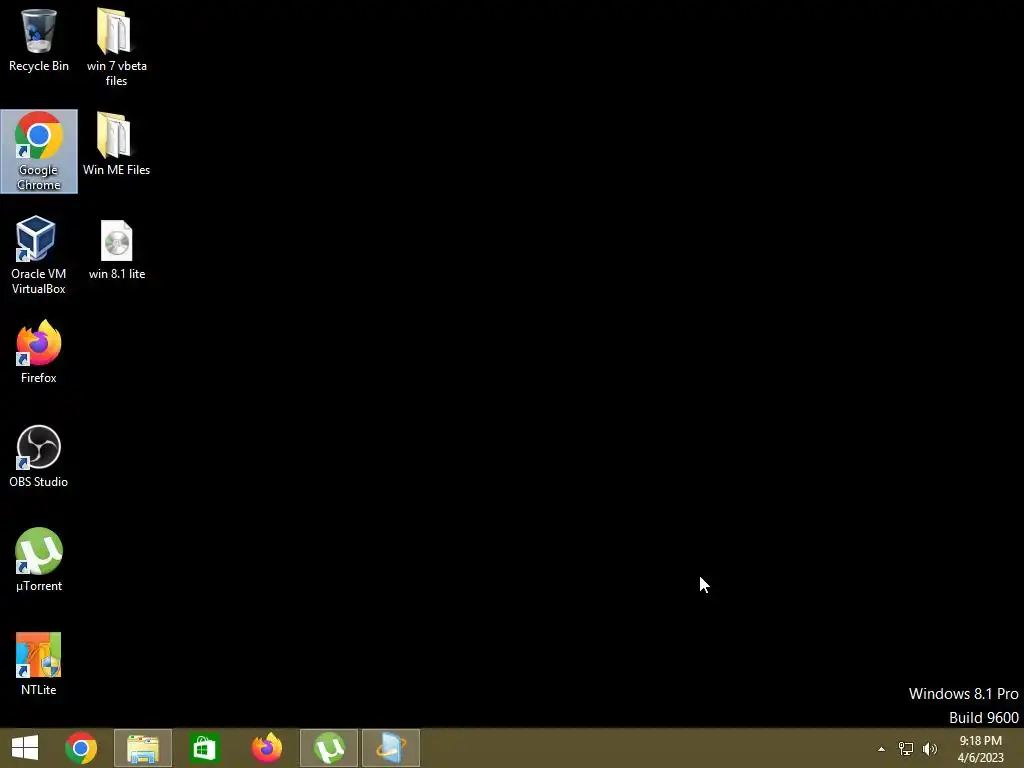Open the Windows Start button

coord(25,748)
